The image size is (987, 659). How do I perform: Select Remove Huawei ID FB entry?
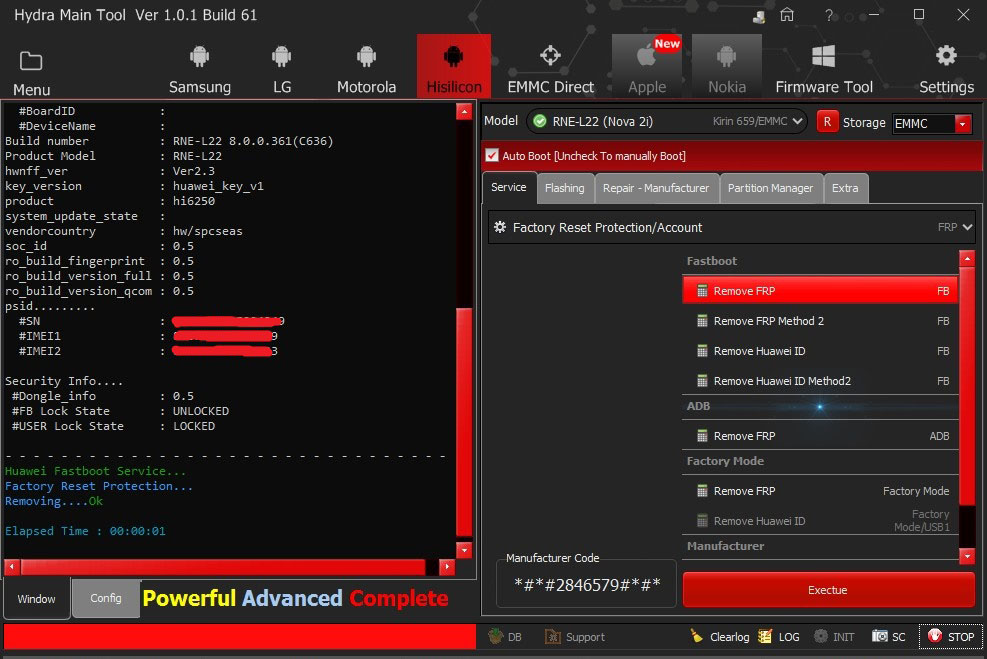[820, 351]
